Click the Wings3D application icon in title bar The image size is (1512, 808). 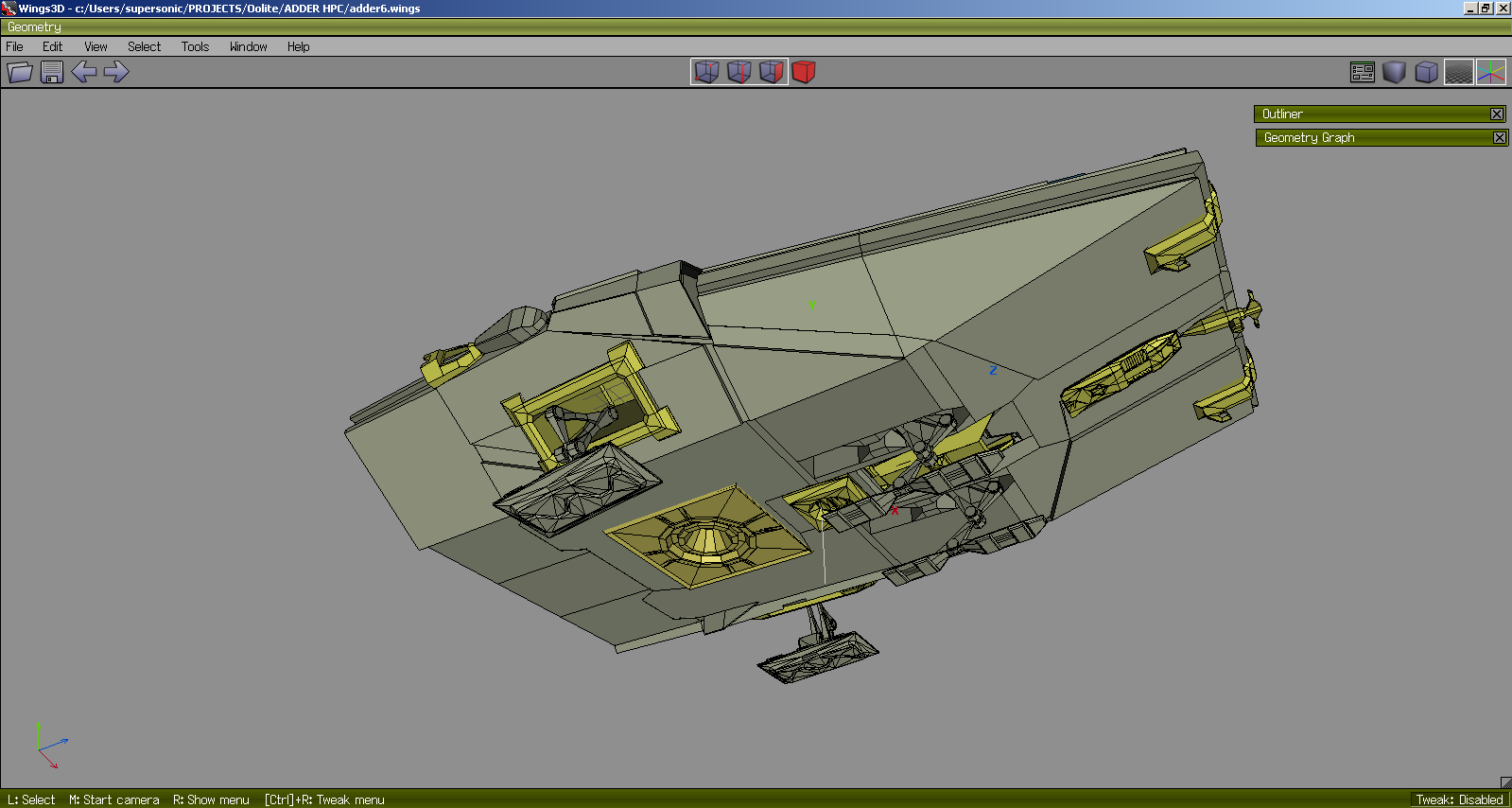coord(9,9)
